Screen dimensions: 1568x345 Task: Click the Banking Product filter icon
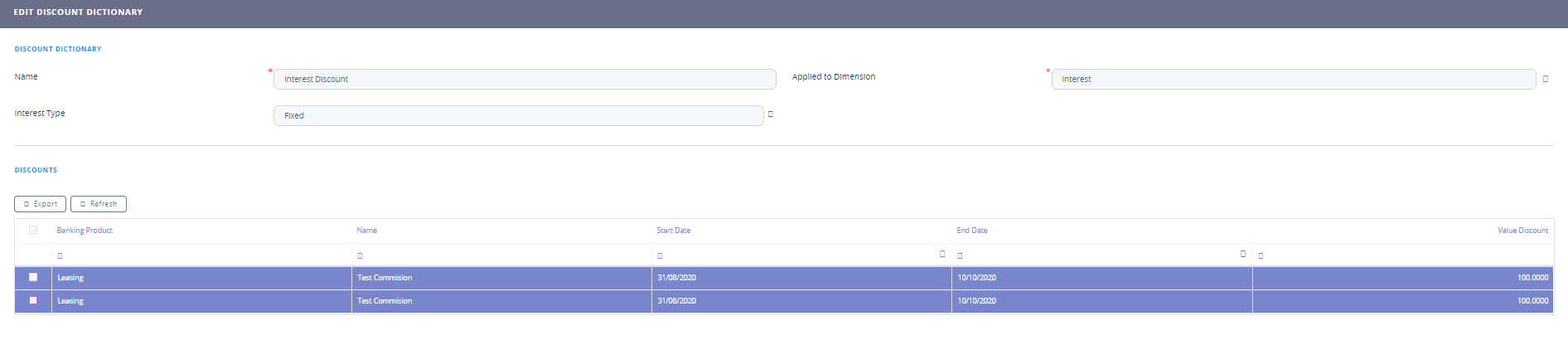click(60, 256)
